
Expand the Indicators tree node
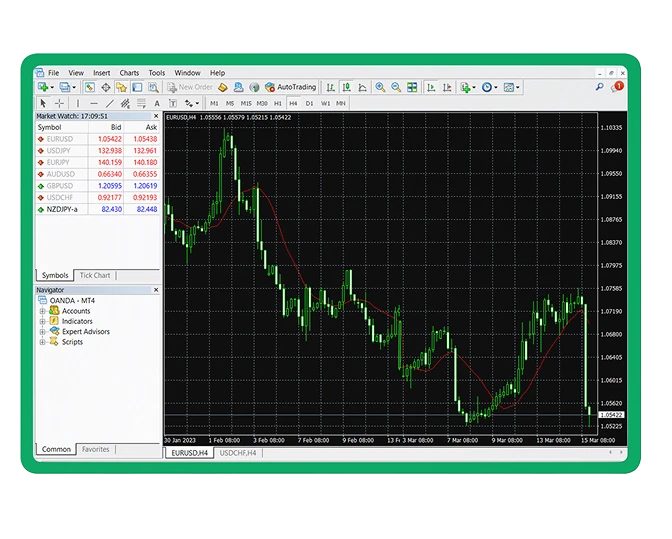click(43, 321)
